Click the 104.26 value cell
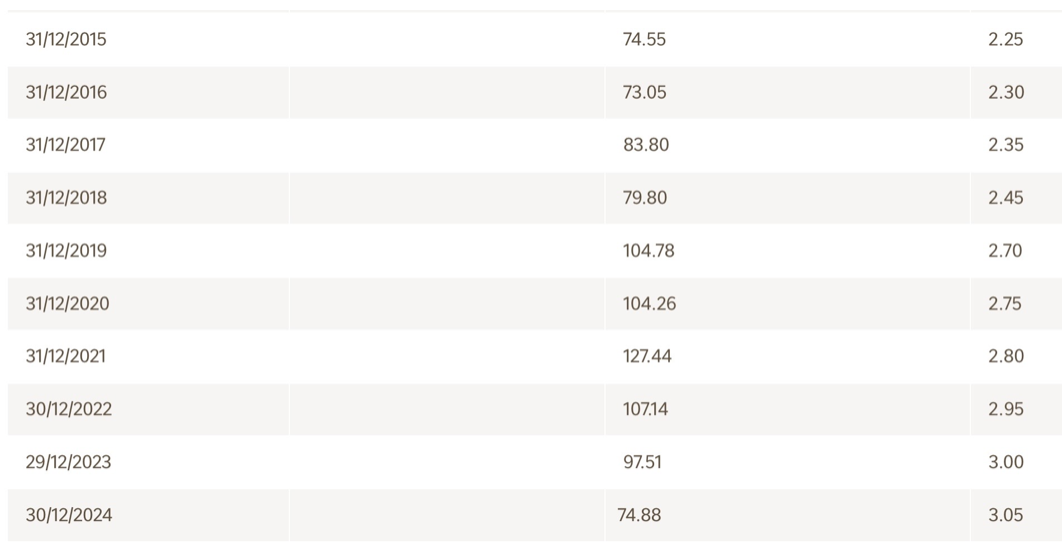Image resolution: width=1062 pixels, height=558 pixels. (x=649, y=304)
